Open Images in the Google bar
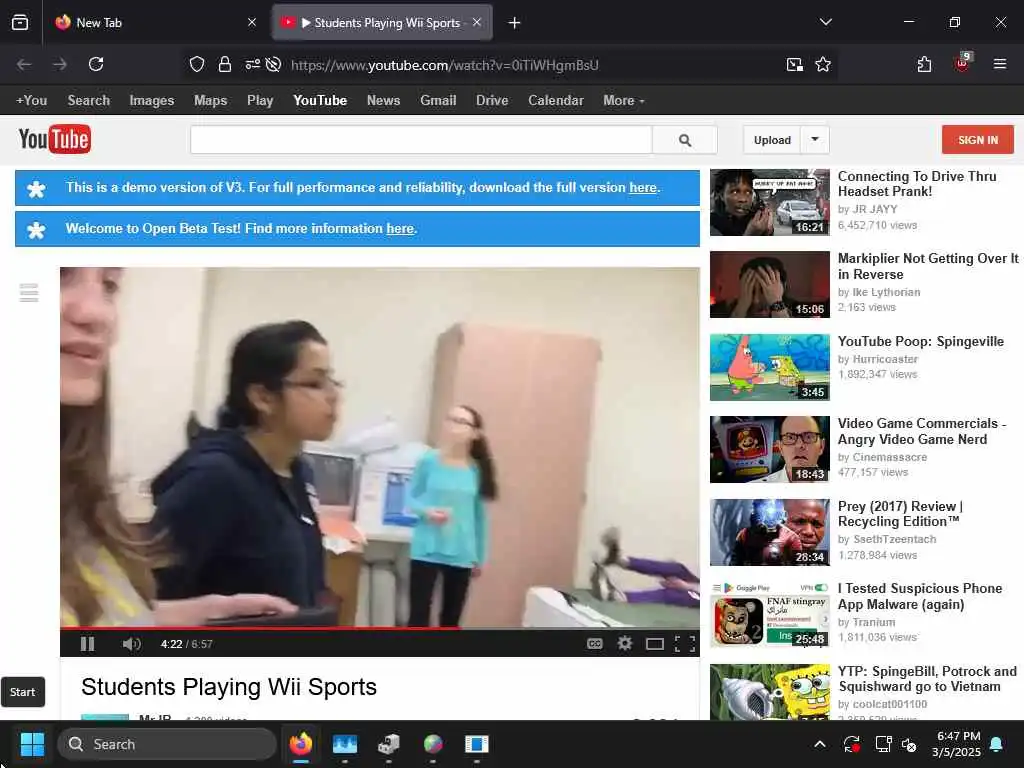The image size is (1024, 768). [x=152, y=101]
